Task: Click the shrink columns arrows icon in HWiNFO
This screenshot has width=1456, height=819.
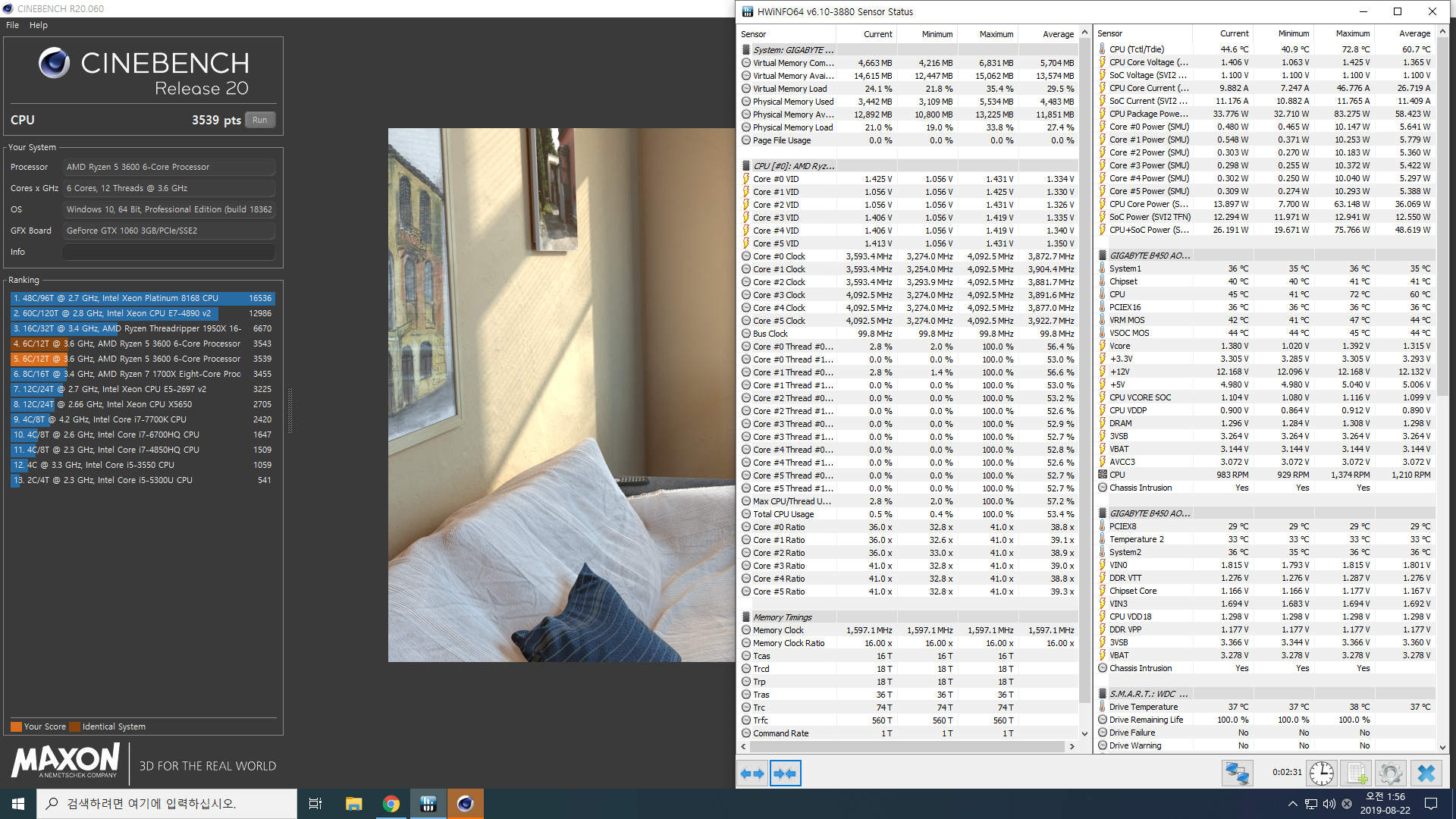Action: (x=785, y=773)
